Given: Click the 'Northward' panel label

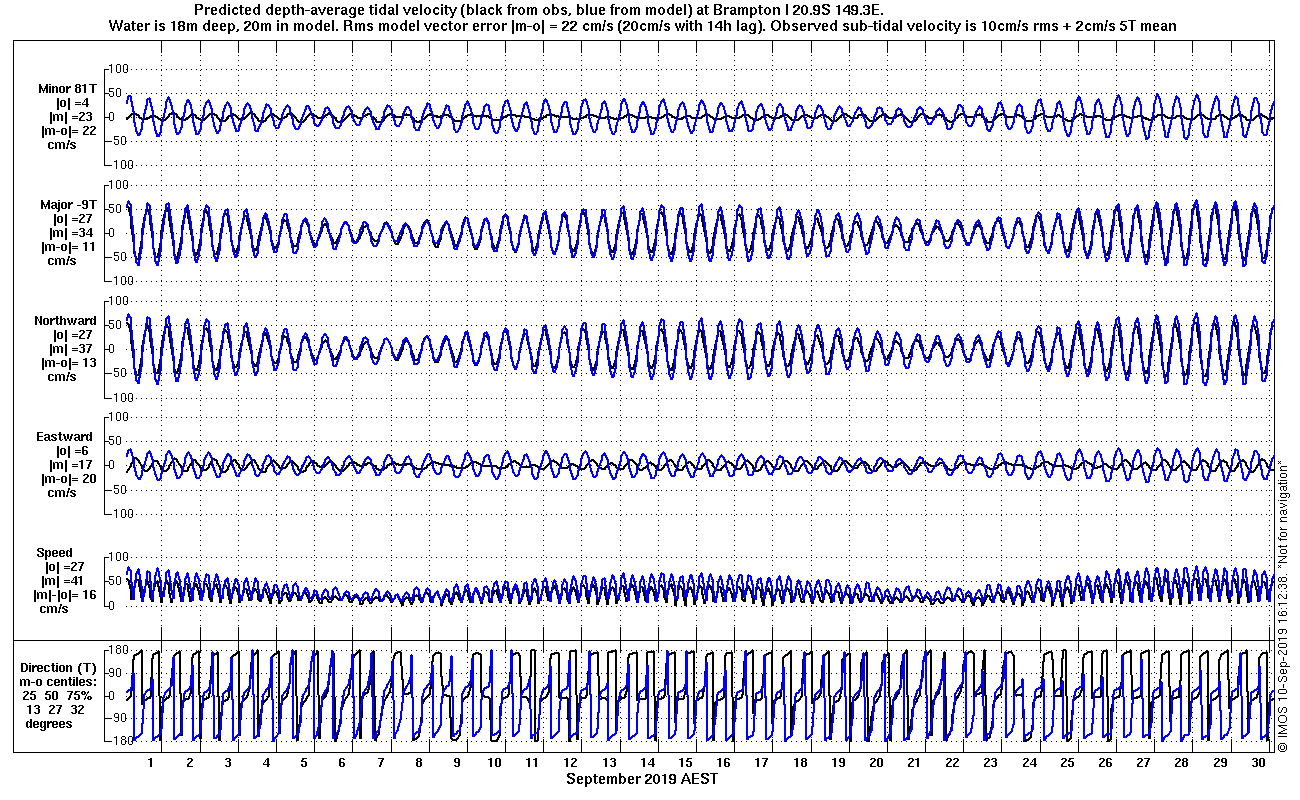Looking at the screenshot, I should pyautogui.click(x=65, y=321).
